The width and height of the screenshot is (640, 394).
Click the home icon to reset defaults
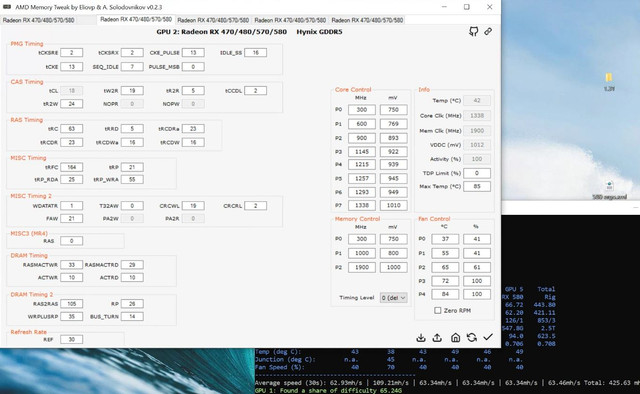click(x=456, y=337)
